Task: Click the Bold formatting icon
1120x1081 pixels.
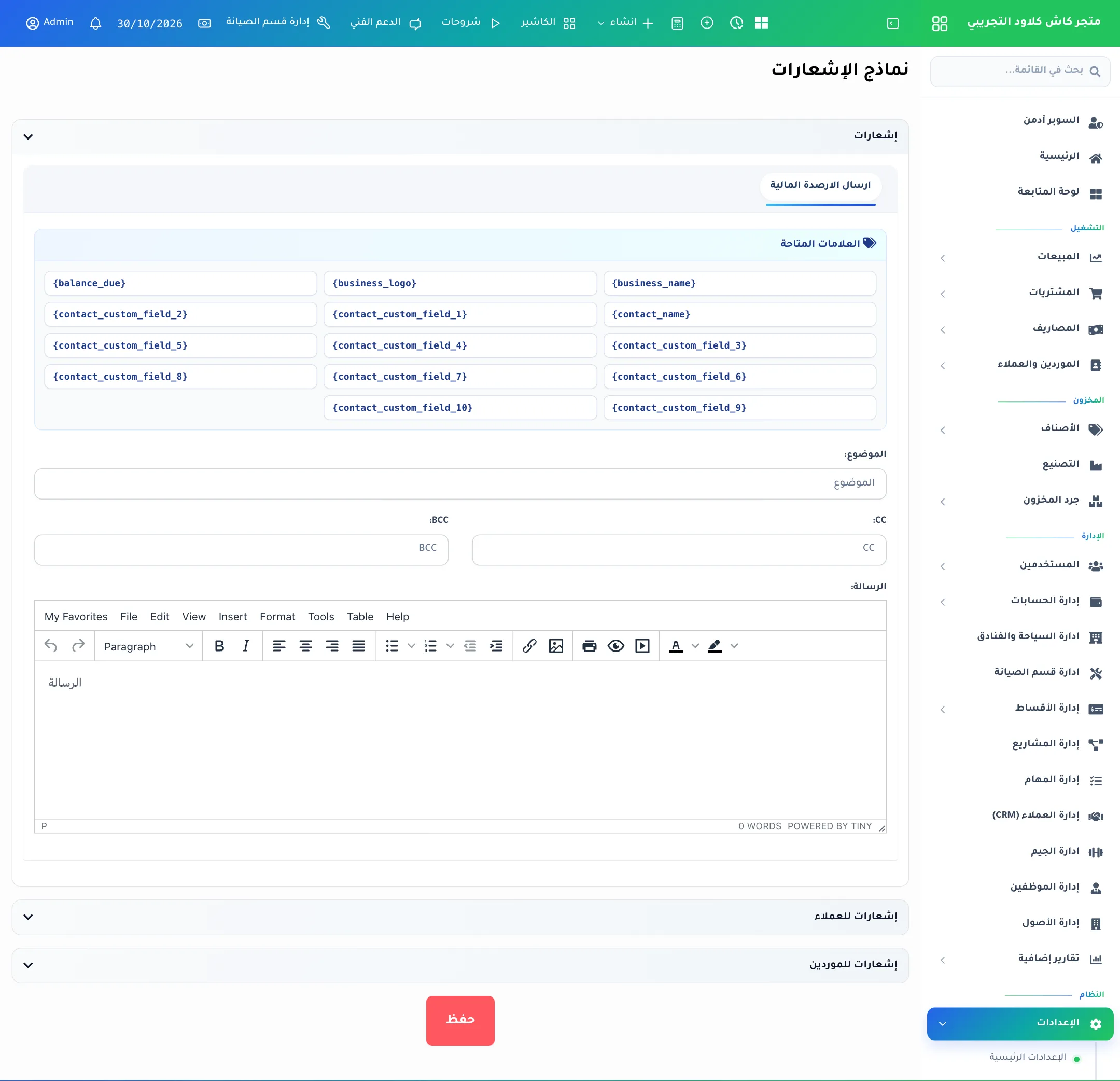Action: [219, 646]
